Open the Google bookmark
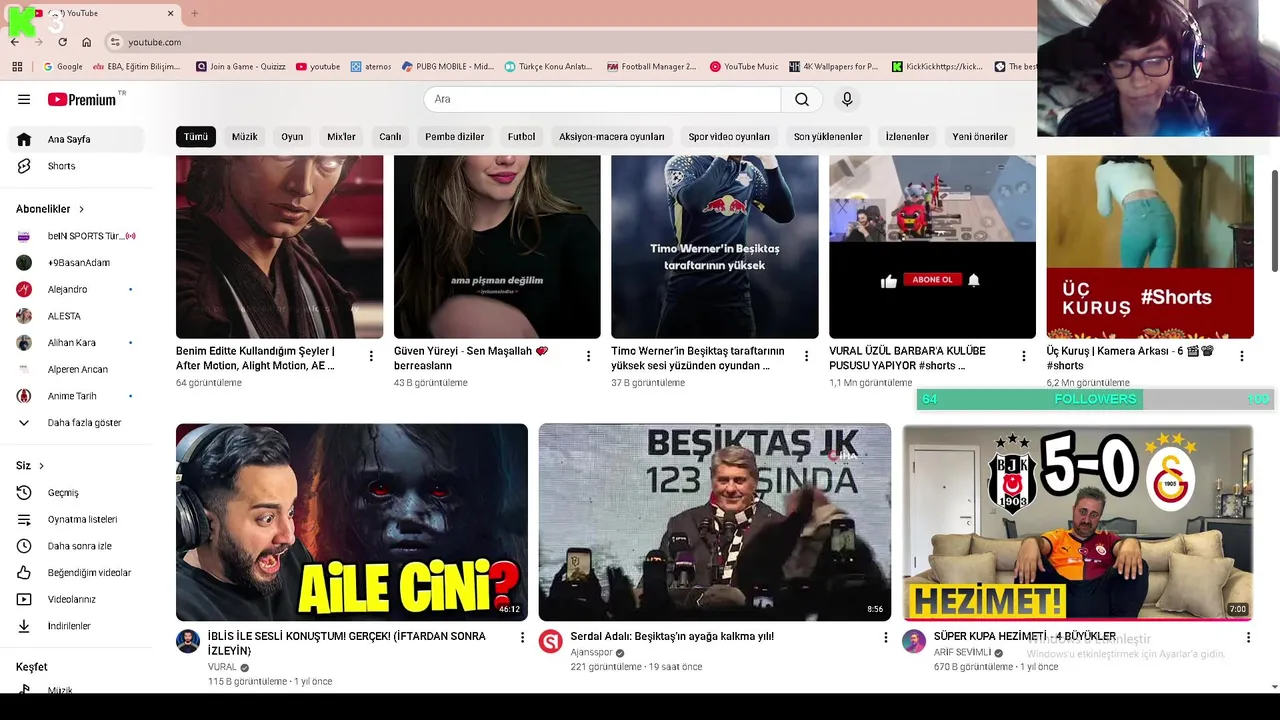The height and width of the screenshot is (720, 1280). point(63,67)
